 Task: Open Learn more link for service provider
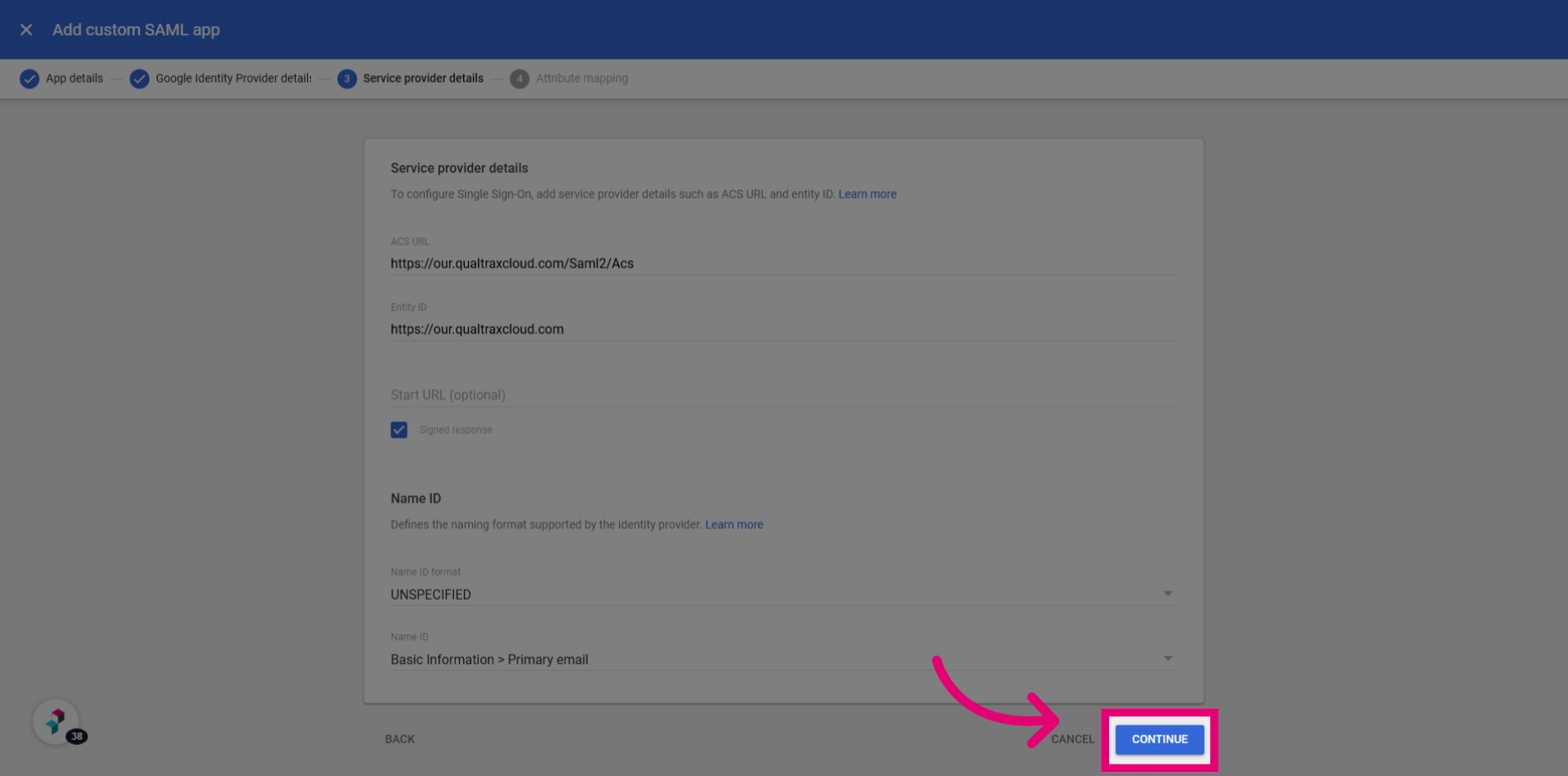[x=867, y=194]
